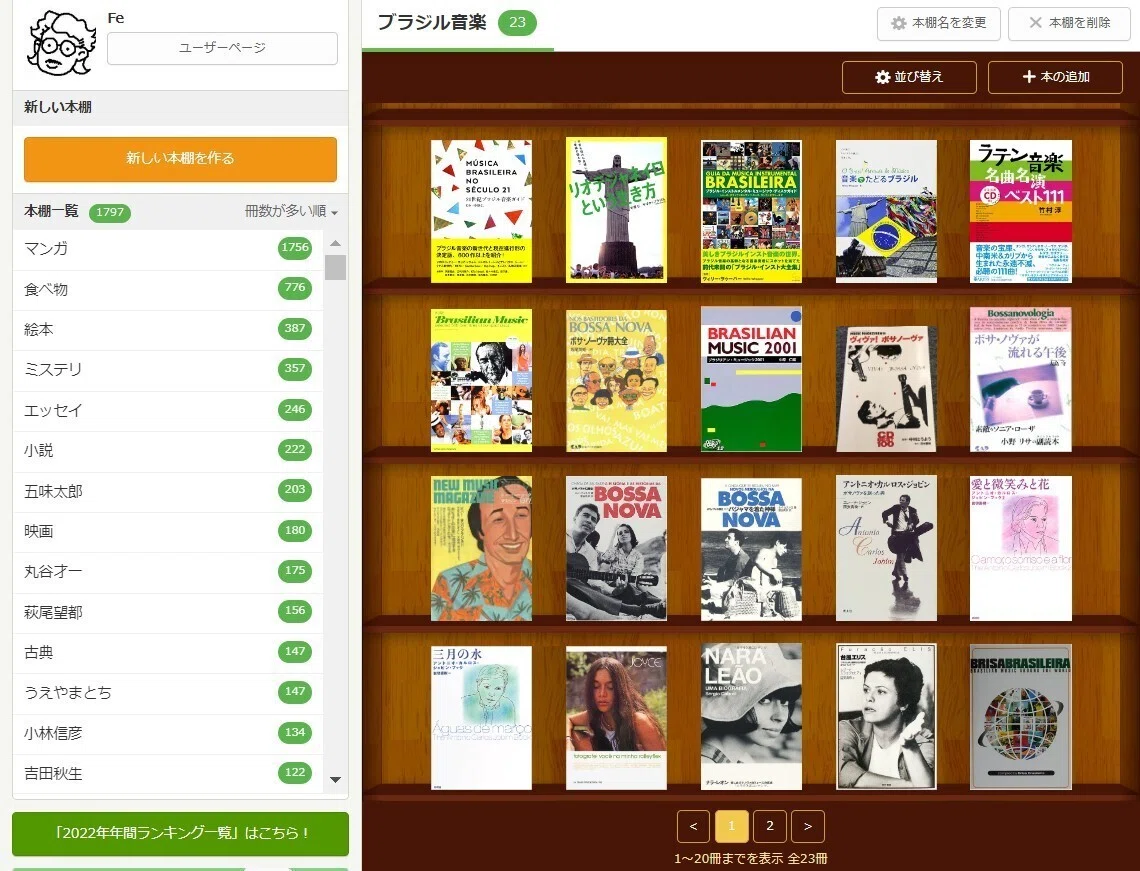Click the shelf list scroll-down arrow
The image size is (1140, 871).
335,779
